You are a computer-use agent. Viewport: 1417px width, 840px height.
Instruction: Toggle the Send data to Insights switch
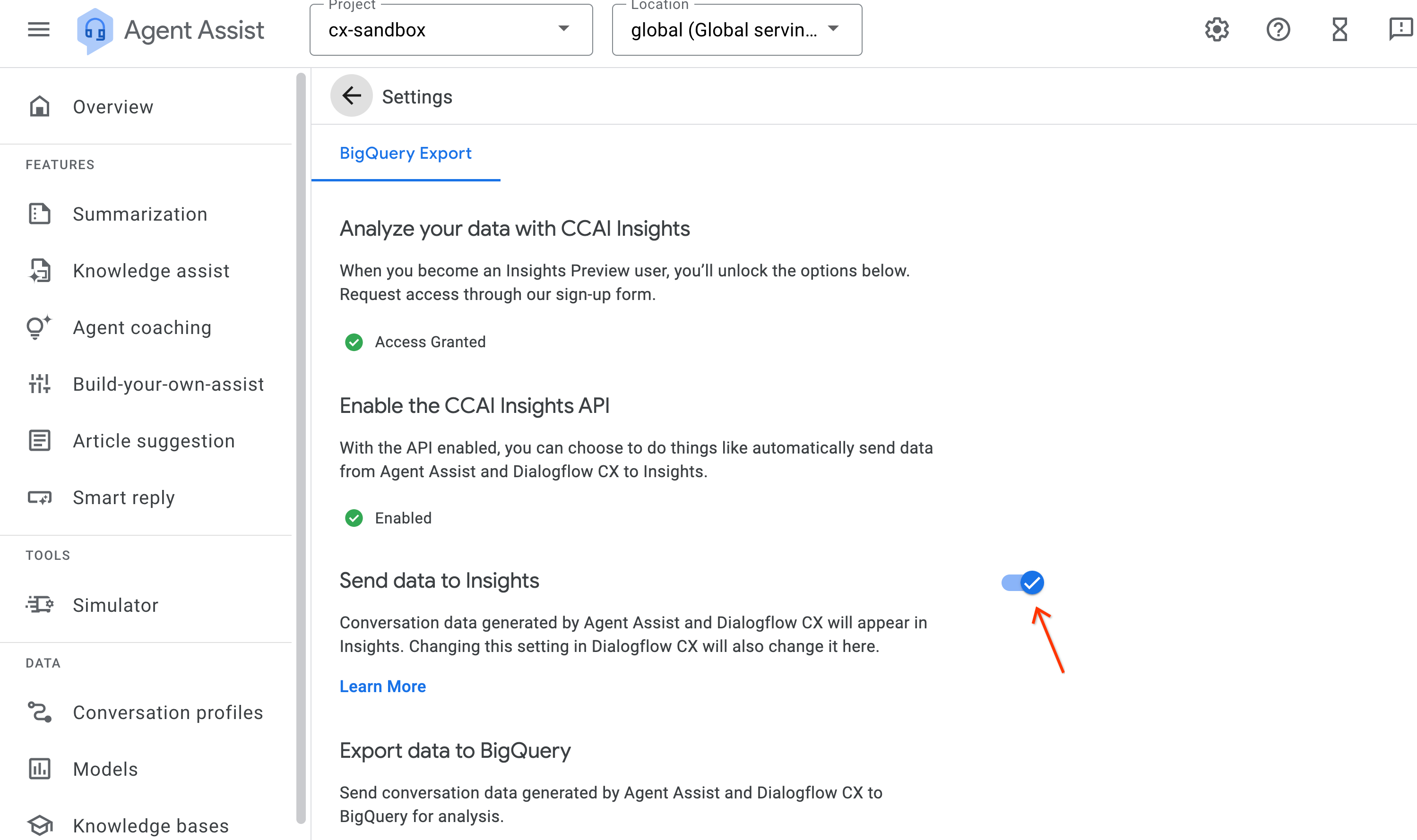click(x=1022, y=583)
